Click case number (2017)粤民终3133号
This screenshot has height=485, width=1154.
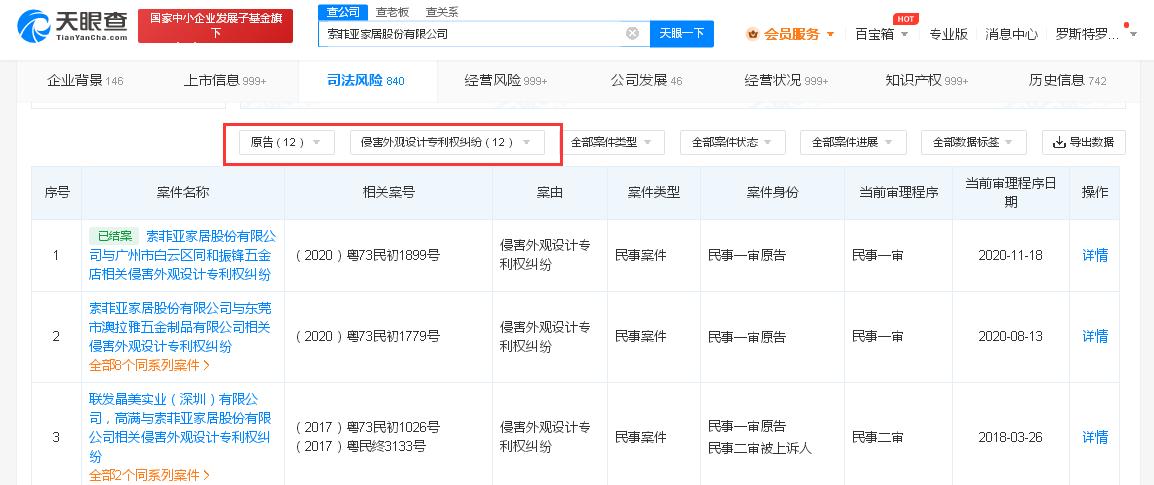click(360, 446)
